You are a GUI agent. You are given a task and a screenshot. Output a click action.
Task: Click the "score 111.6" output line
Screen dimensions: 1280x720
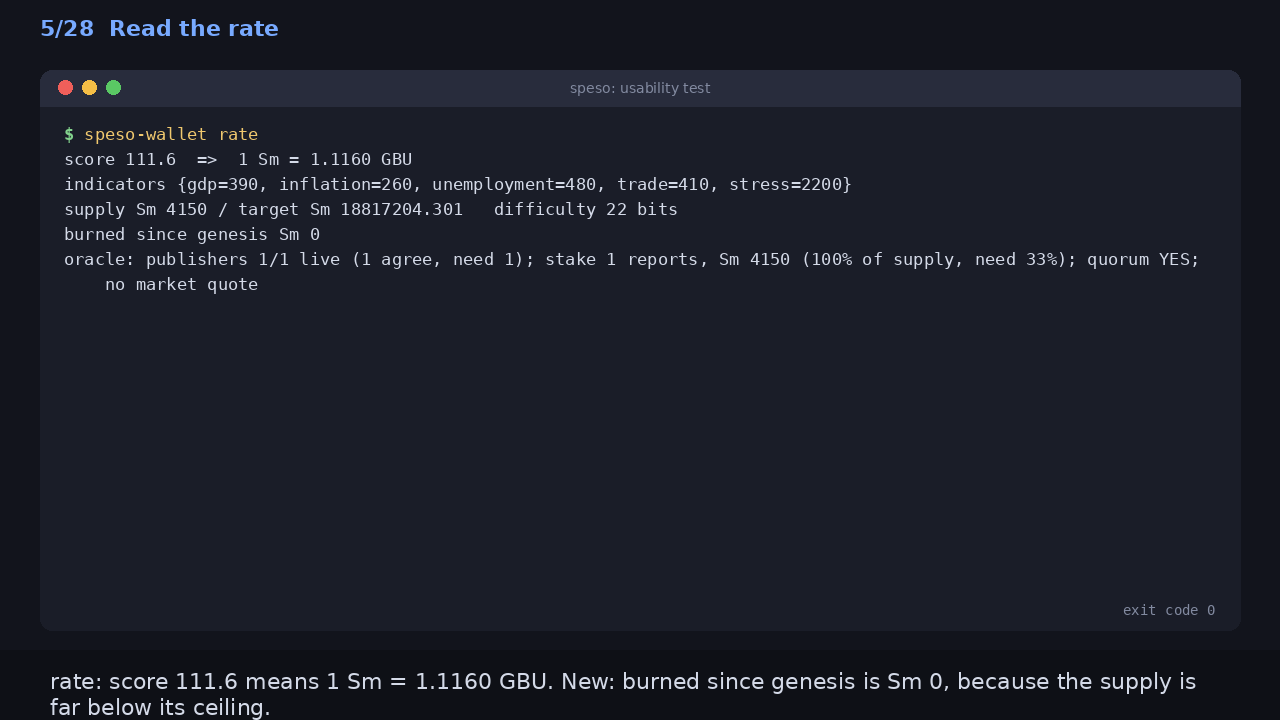click(238, 159)
